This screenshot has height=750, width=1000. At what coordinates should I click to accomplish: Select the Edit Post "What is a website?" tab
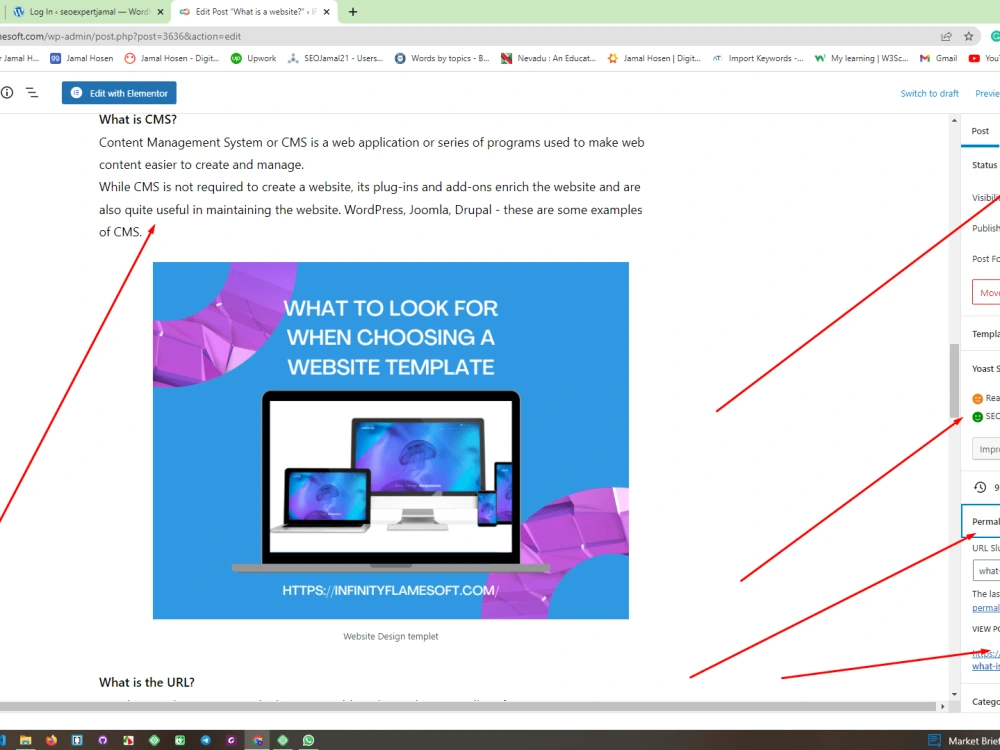[255, 11]
